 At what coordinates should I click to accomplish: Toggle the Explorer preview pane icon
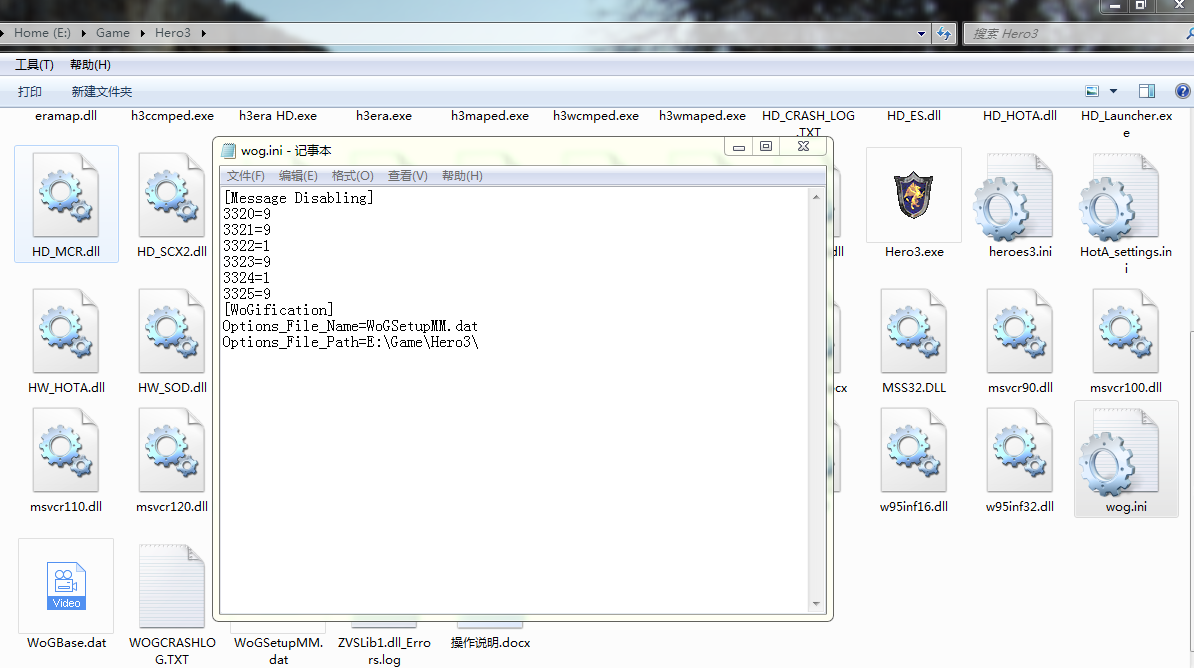coord(1147,91)
